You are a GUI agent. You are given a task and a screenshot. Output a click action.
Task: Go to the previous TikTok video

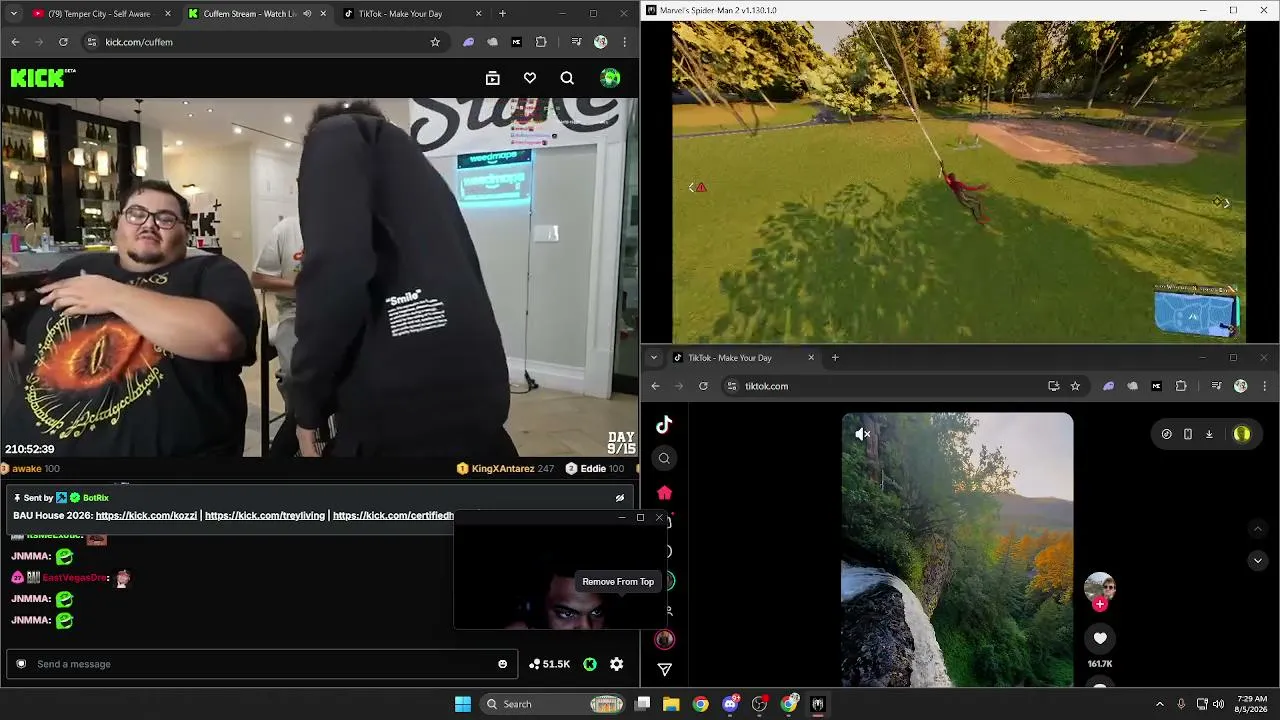pos(1258,529)
